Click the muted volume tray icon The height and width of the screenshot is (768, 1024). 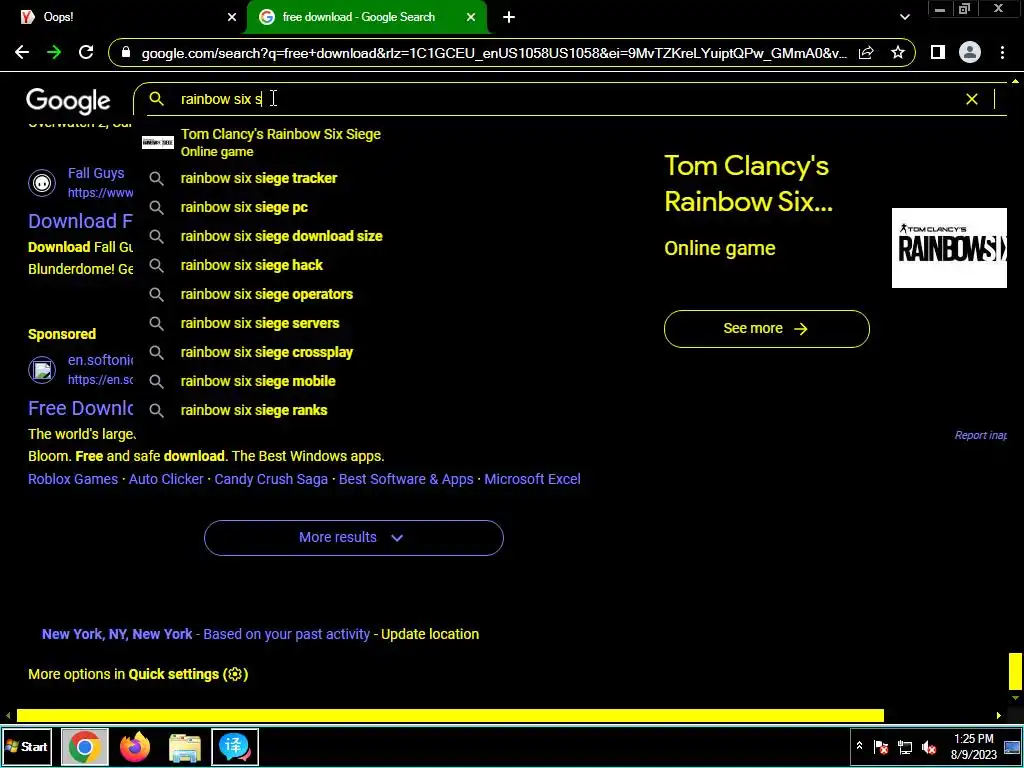pyautogui.click(x=929, y=747)
